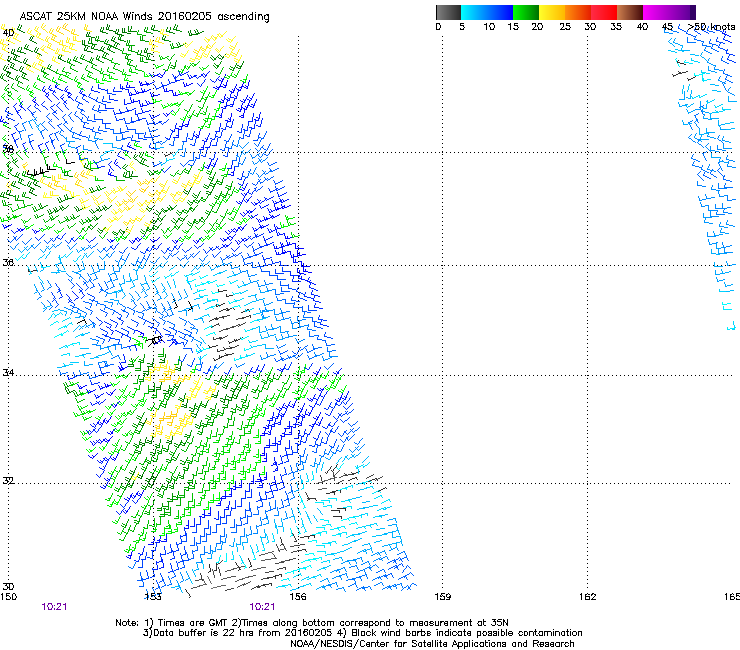The image size is (740, 650).
Task: Select the green 15-20 knots color bar segment
Action: coord(526,12)
